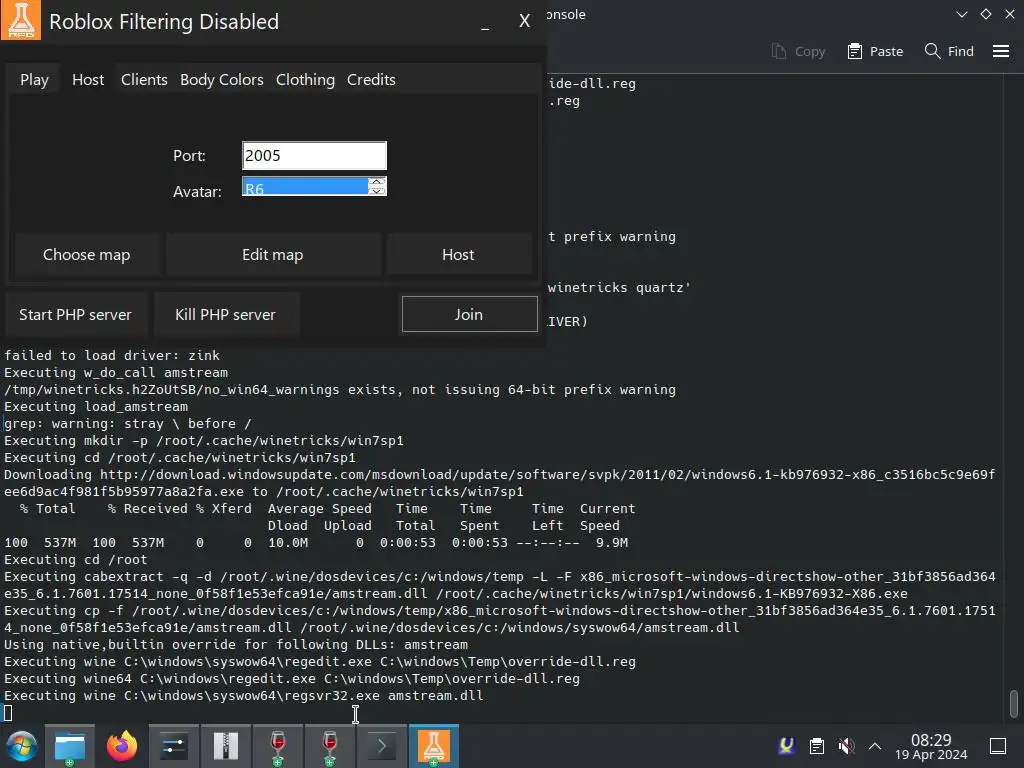Screen dimensions: 1024x768
Task: Click 'Using native,builtin override' terminal line
Action: click(236, 645)
